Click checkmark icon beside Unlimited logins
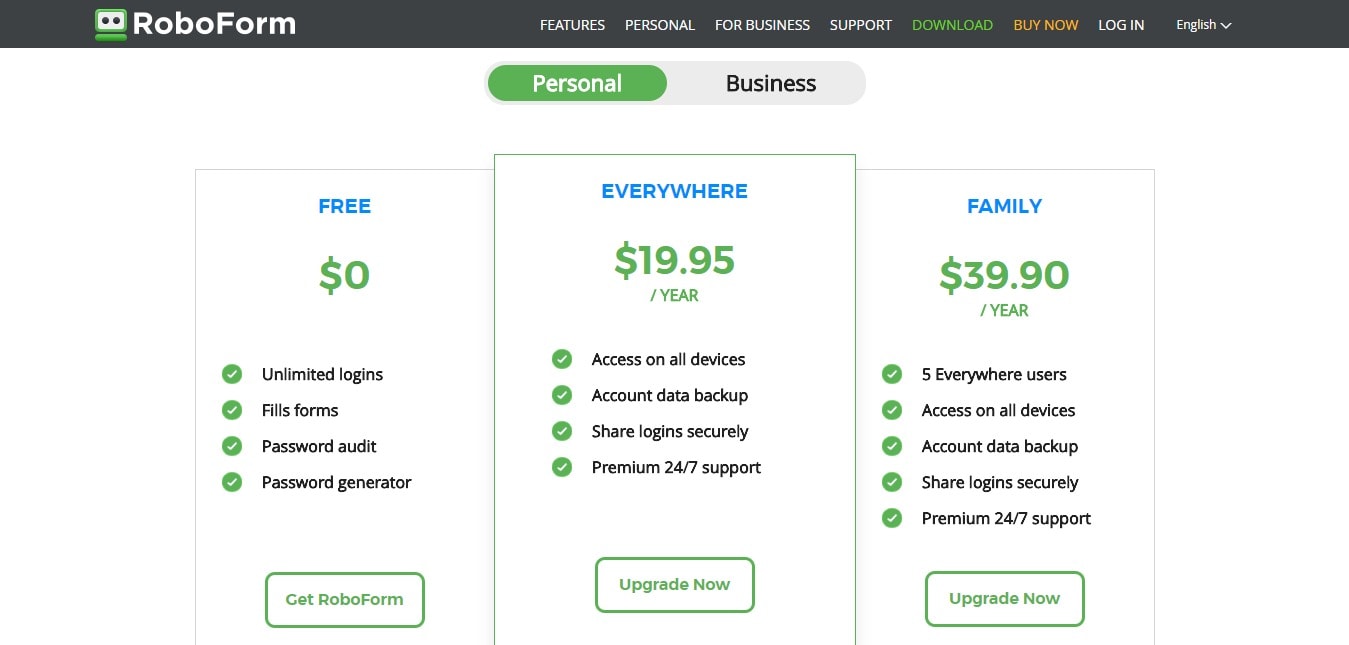 pyautogui.click(x=232, y=374)
